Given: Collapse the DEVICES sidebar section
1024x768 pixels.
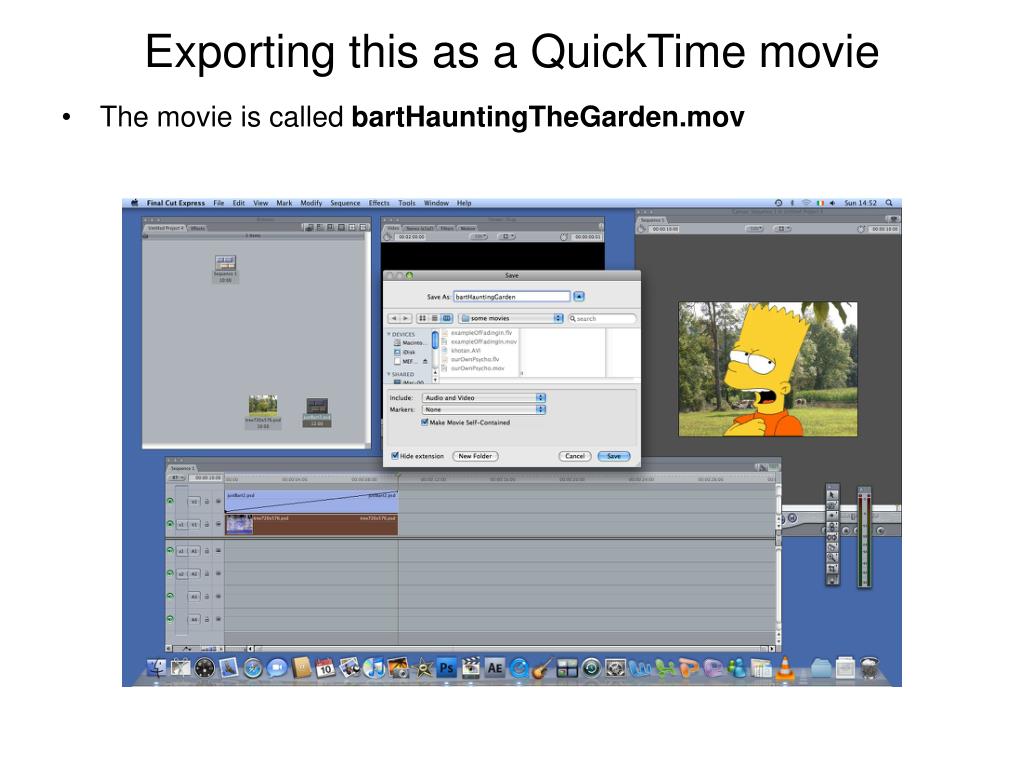Looking at the screenshot, I should (x=389, y=334).
